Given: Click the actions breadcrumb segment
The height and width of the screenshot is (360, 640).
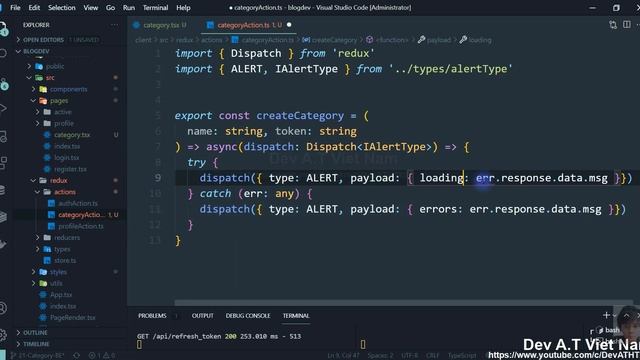Looking at the screenshot, I should [x=211, y=40].
